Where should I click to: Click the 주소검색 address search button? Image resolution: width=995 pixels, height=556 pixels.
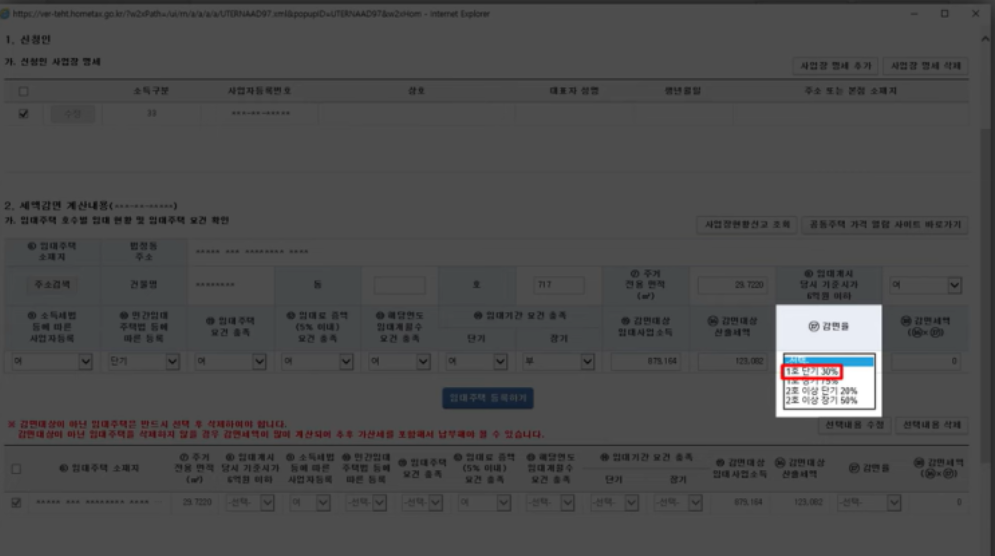click(x=52, y=284)
